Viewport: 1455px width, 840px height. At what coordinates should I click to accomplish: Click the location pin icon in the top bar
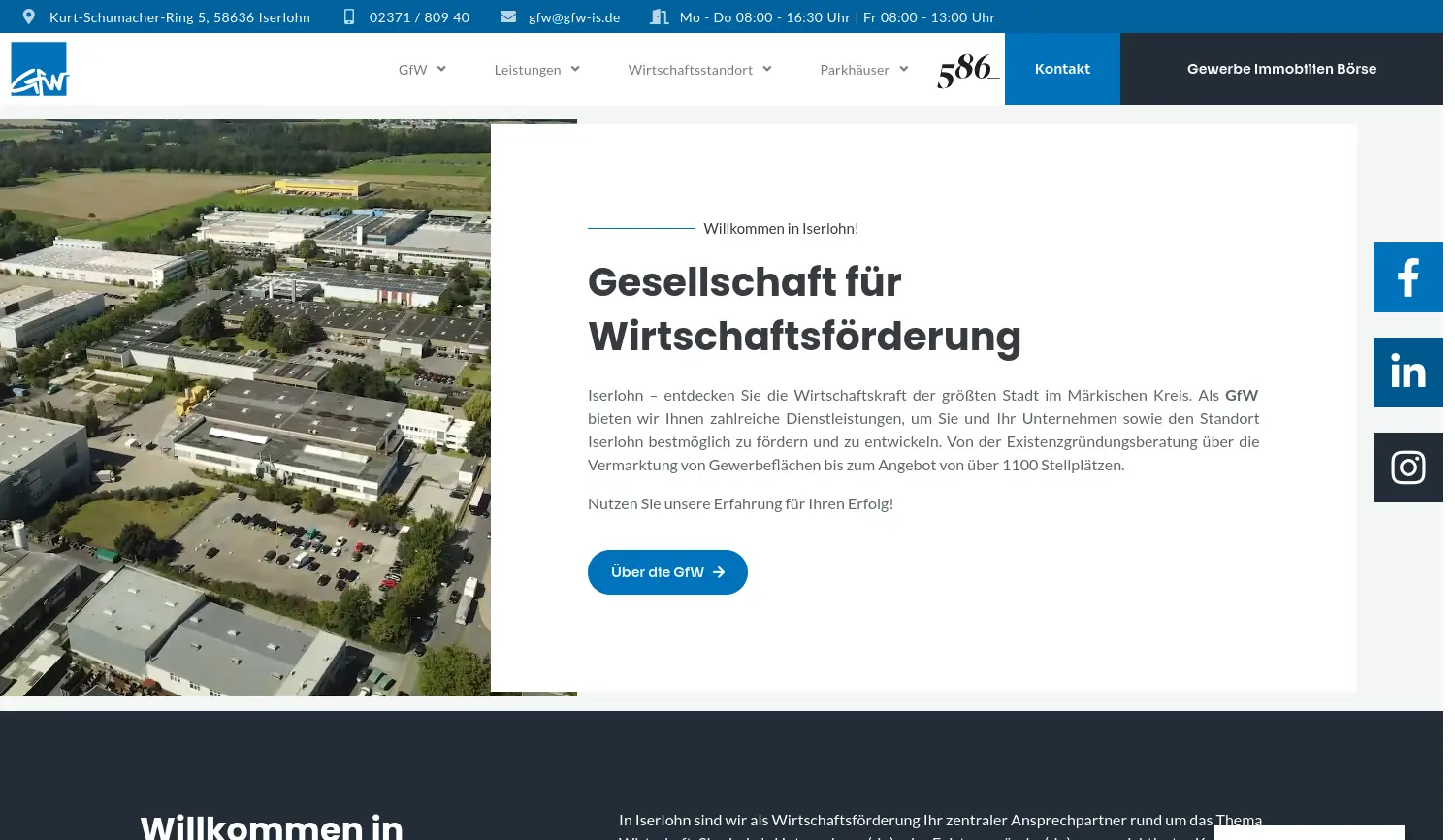coord(28,16)
